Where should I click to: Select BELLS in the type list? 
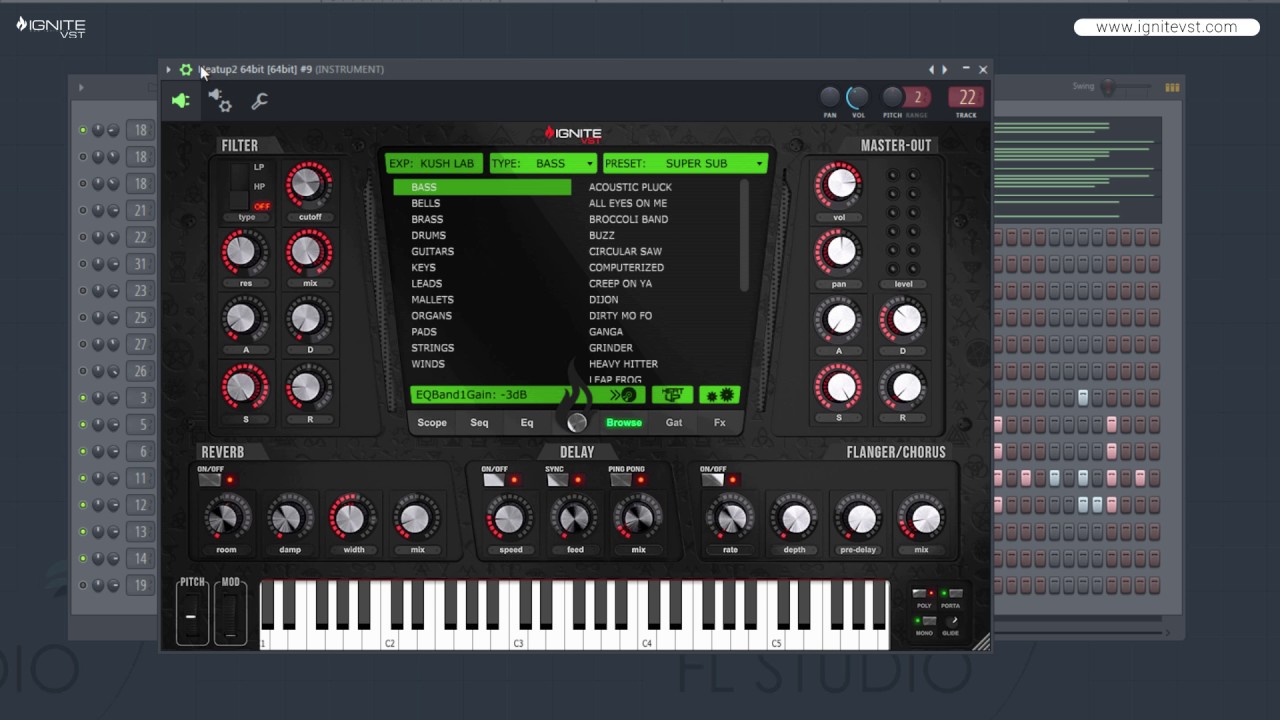click(425, 203)
